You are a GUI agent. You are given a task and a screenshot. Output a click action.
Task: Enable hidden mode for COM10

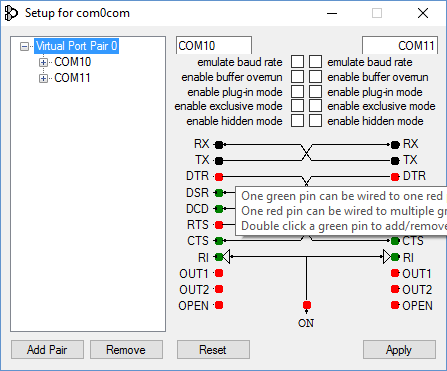[297, 121]
